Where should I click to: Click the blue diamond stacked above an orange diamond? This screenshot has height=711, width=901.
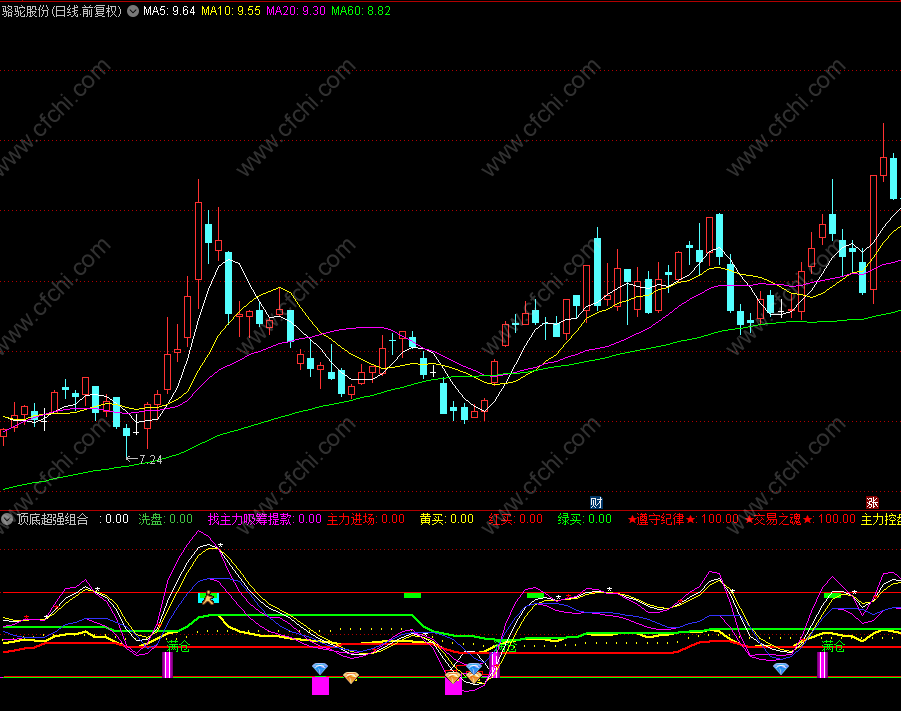coord(473,668)
